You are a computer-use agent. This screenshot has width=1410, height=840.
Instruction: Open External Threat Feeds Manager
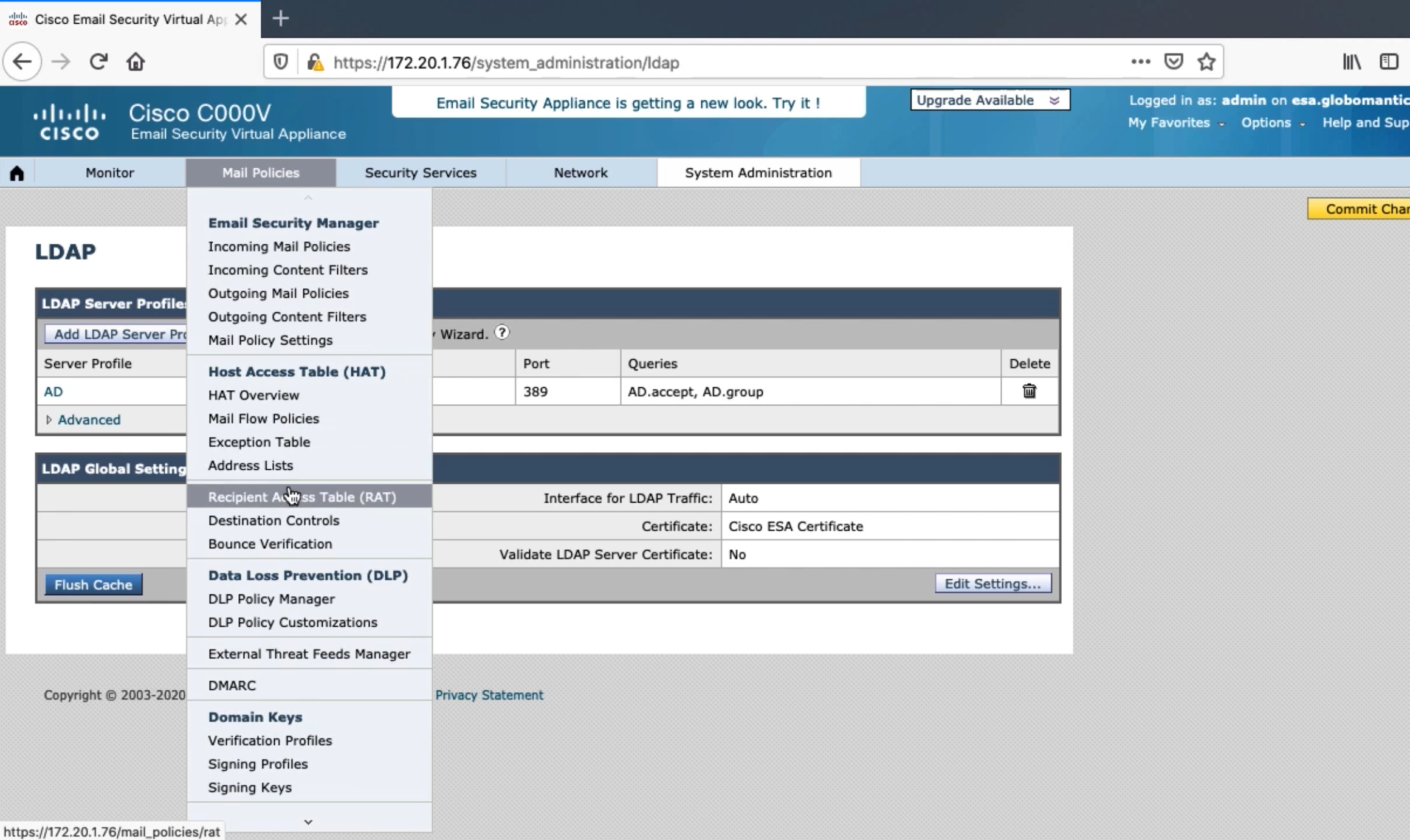309,654
